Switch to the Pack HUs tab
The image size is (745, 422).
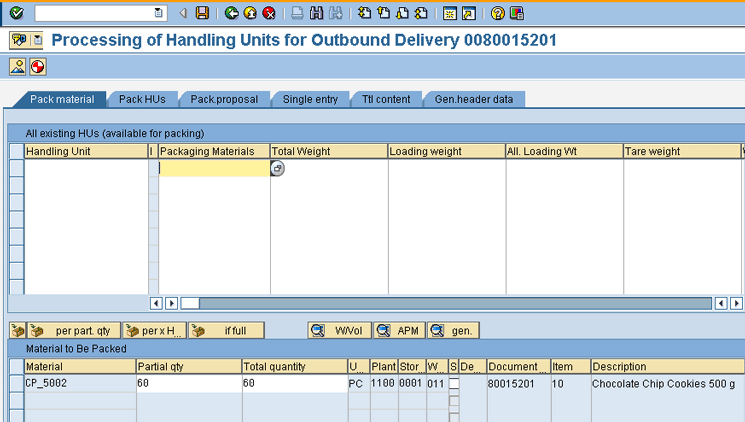tap(142, 99)
